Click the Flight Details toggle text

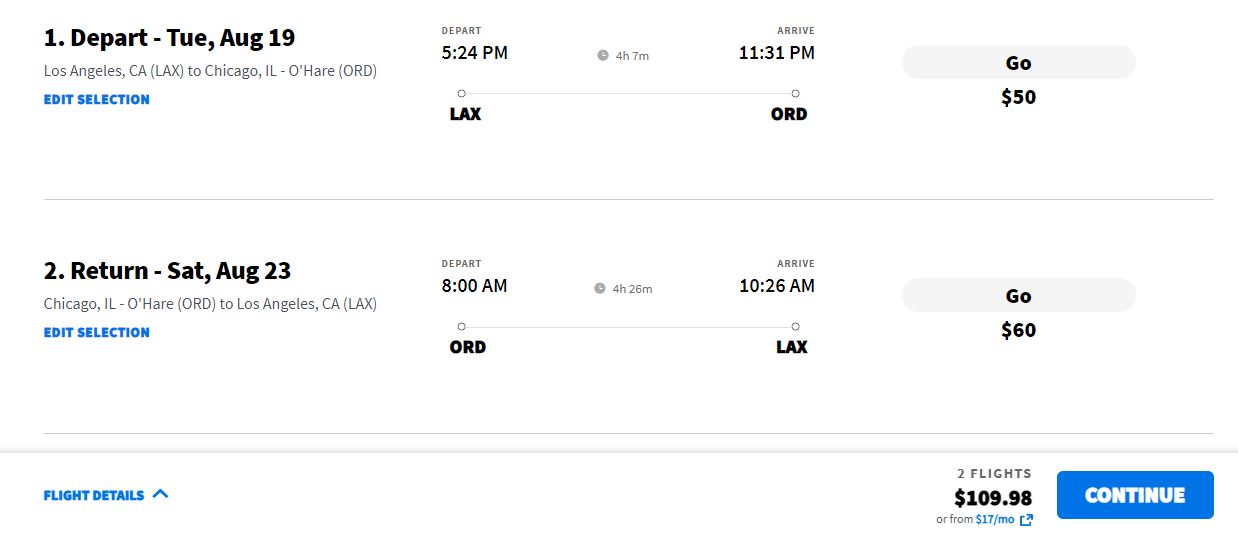[x=94, y=495]
